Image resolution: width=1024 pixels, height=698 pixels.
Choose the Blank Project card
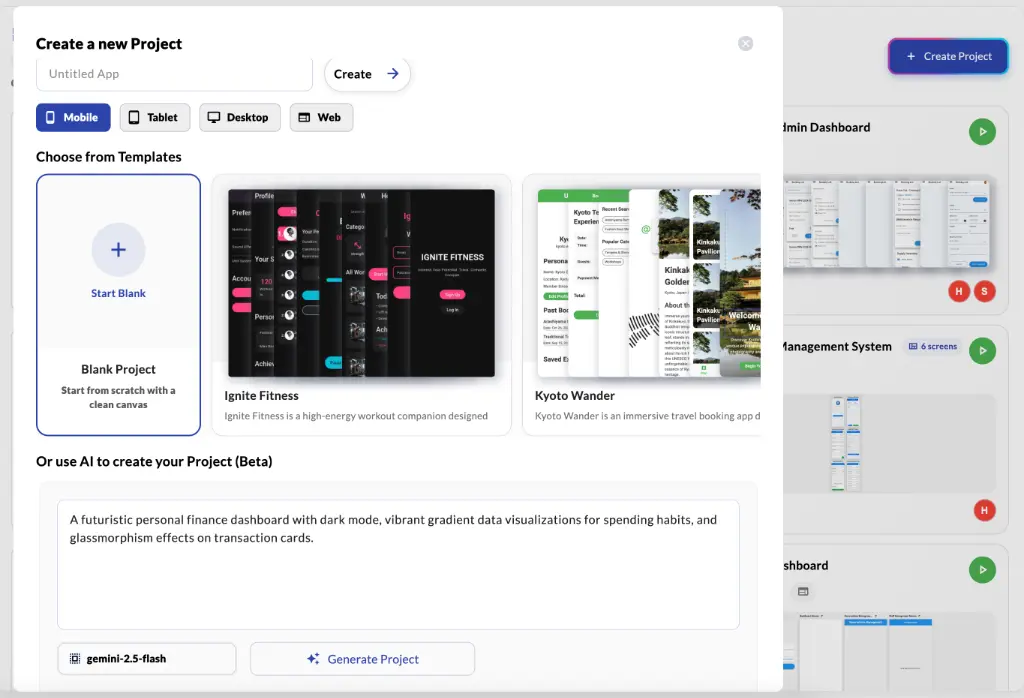tap(118, 304)
